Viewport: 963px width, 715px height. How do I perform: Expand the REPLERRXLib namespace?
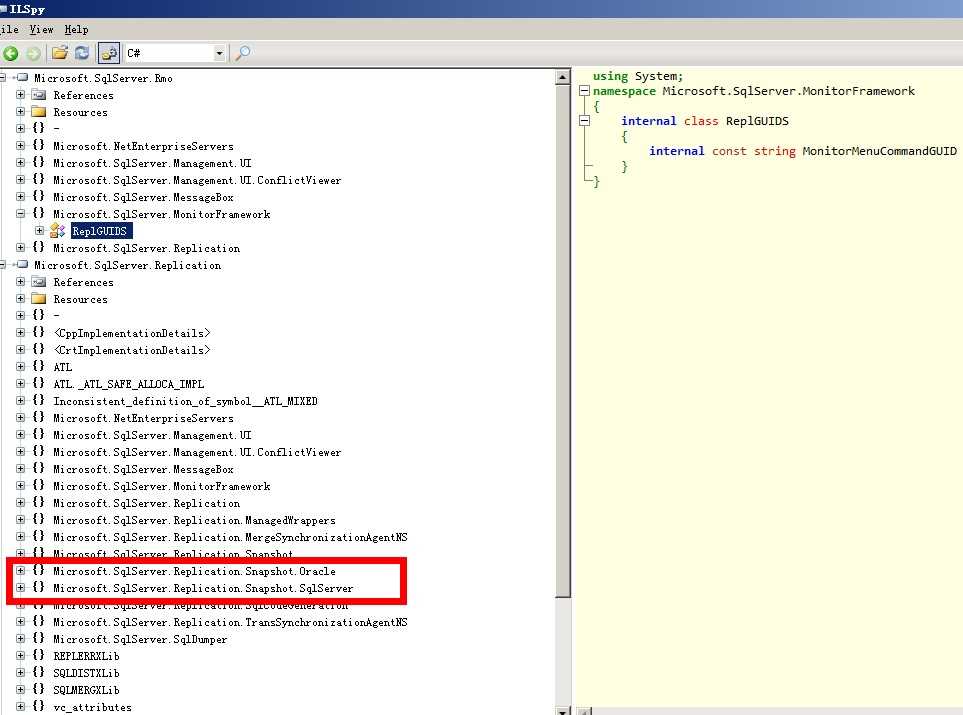(x=20, y=655)
